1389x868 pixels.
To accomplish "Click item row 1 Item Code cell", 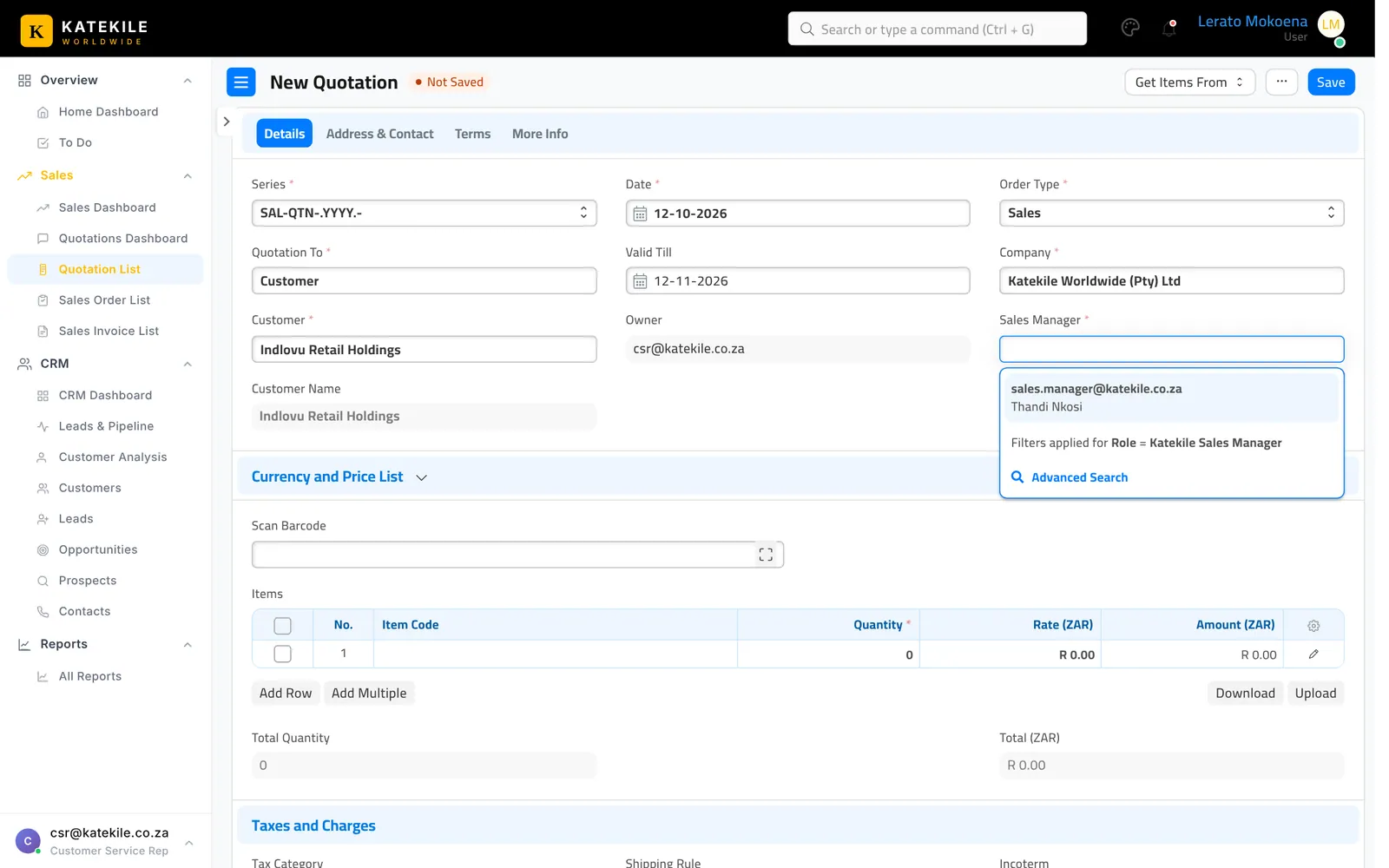I will click(x=555, y=654).
